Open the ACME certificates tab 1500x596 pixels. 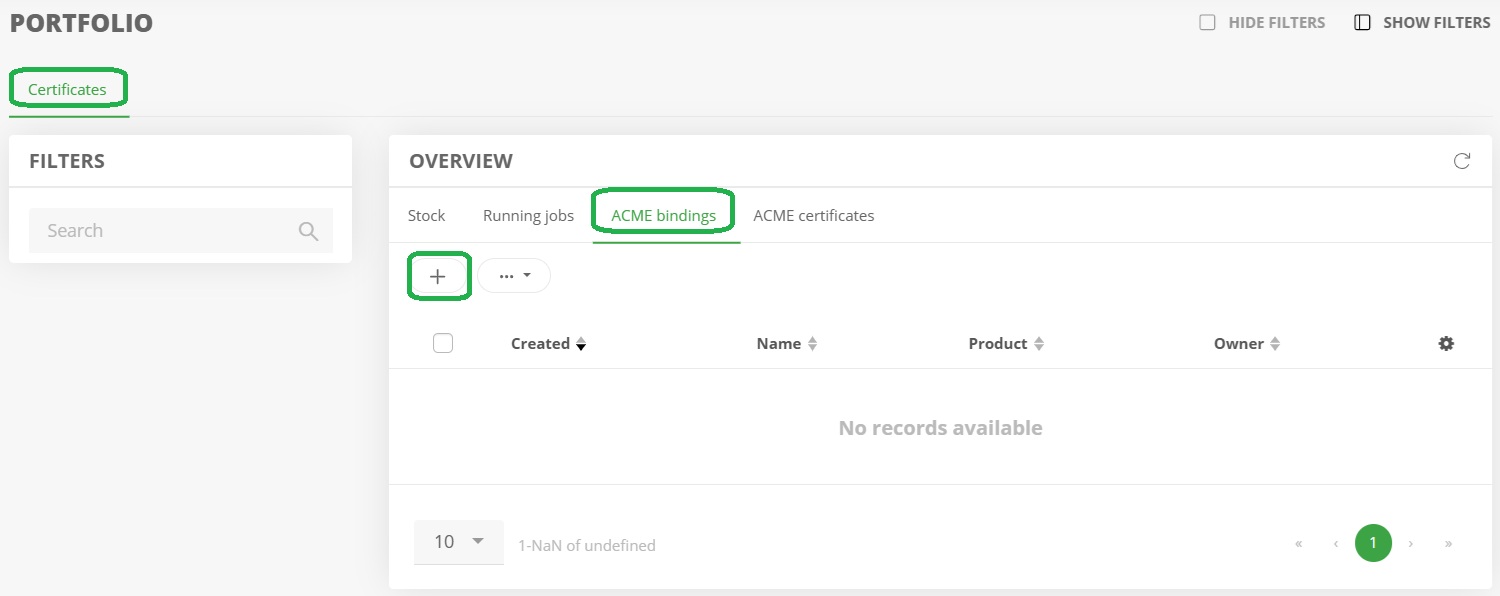coord(814,215)
